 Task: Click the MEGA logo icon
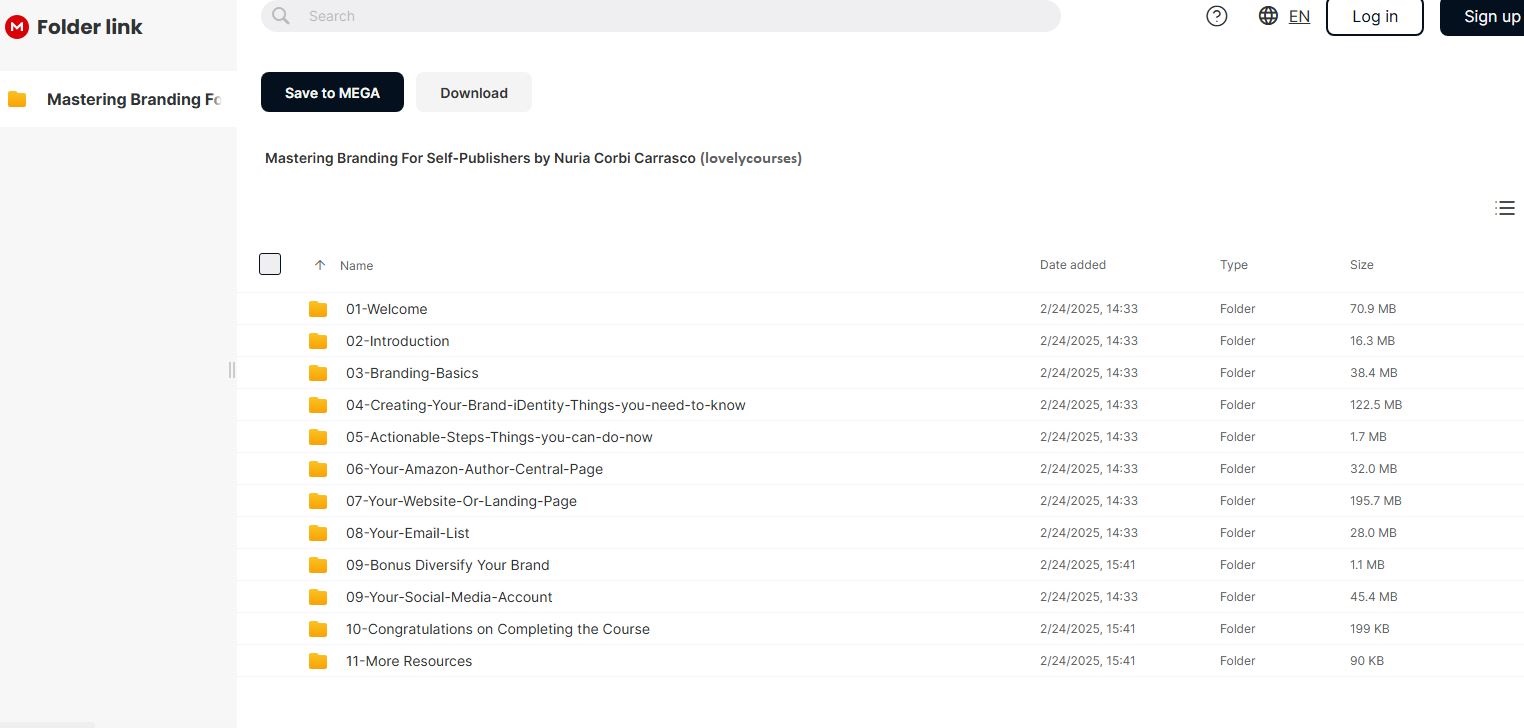coord(16,28)
